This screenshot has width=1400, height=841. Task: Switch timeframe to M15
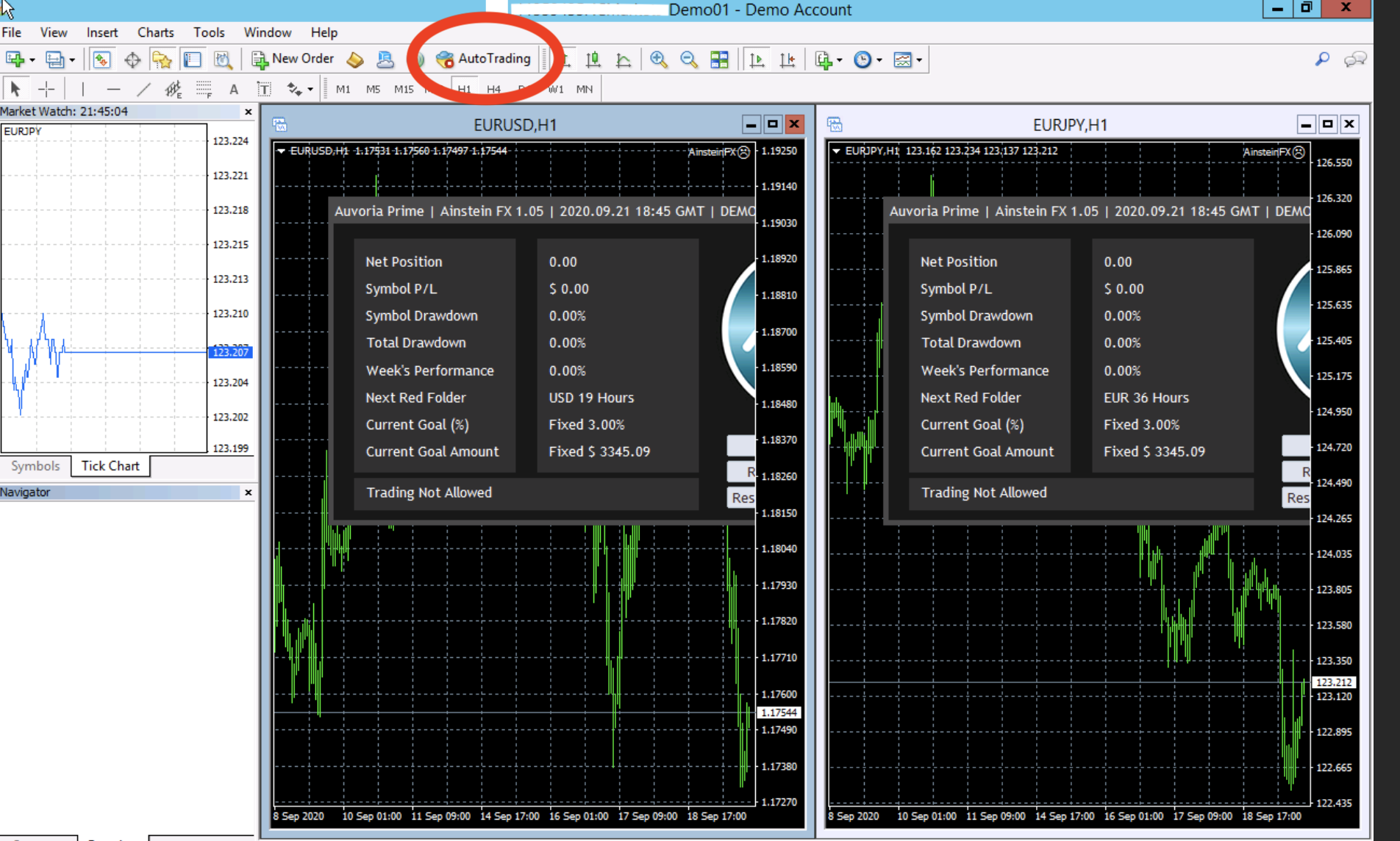(404, 89)
